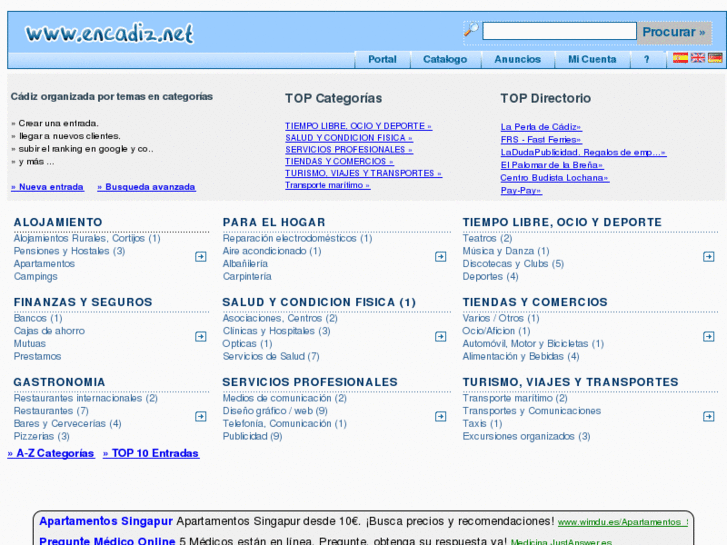This screenshot has height=545, width=727.
Task: Select Servicios de Salud (7)
Action: tap(271, 356)
